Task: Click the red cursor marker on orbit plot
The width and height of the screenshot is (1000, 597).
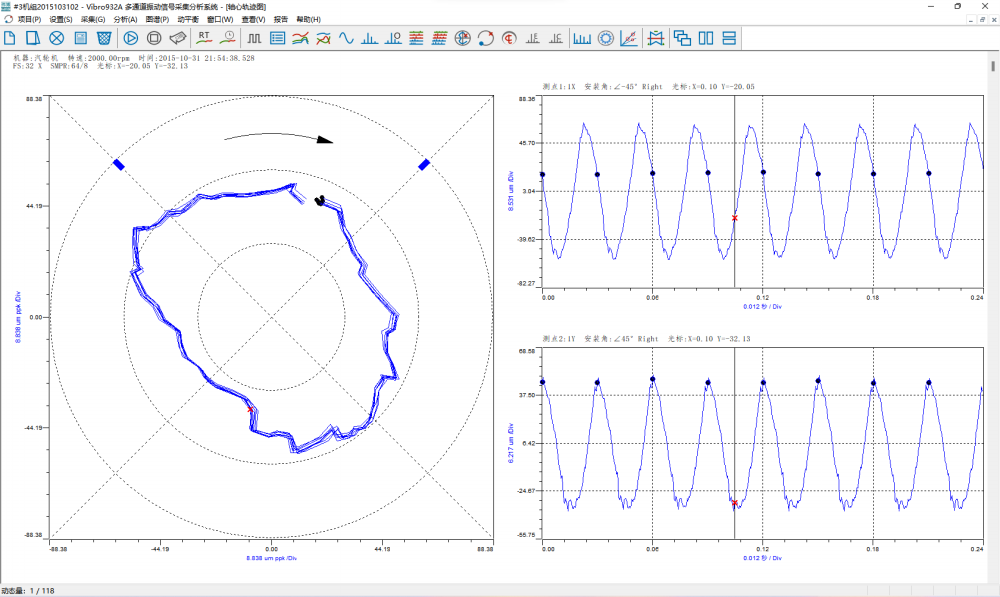Action: coord(250,409)
